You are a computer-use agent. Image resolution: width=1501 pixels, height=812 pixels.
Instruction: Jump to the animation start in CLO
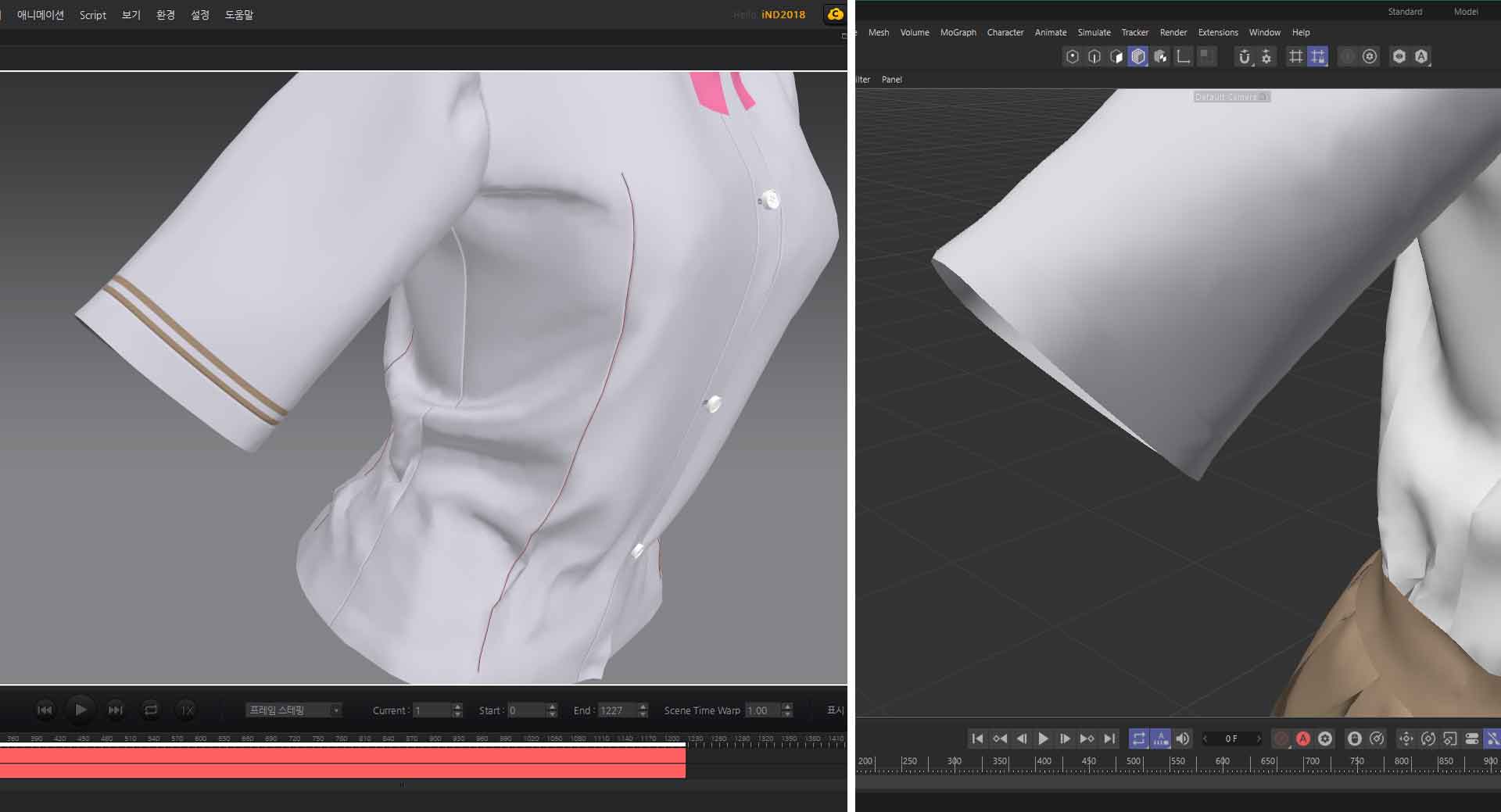[45, 710]
